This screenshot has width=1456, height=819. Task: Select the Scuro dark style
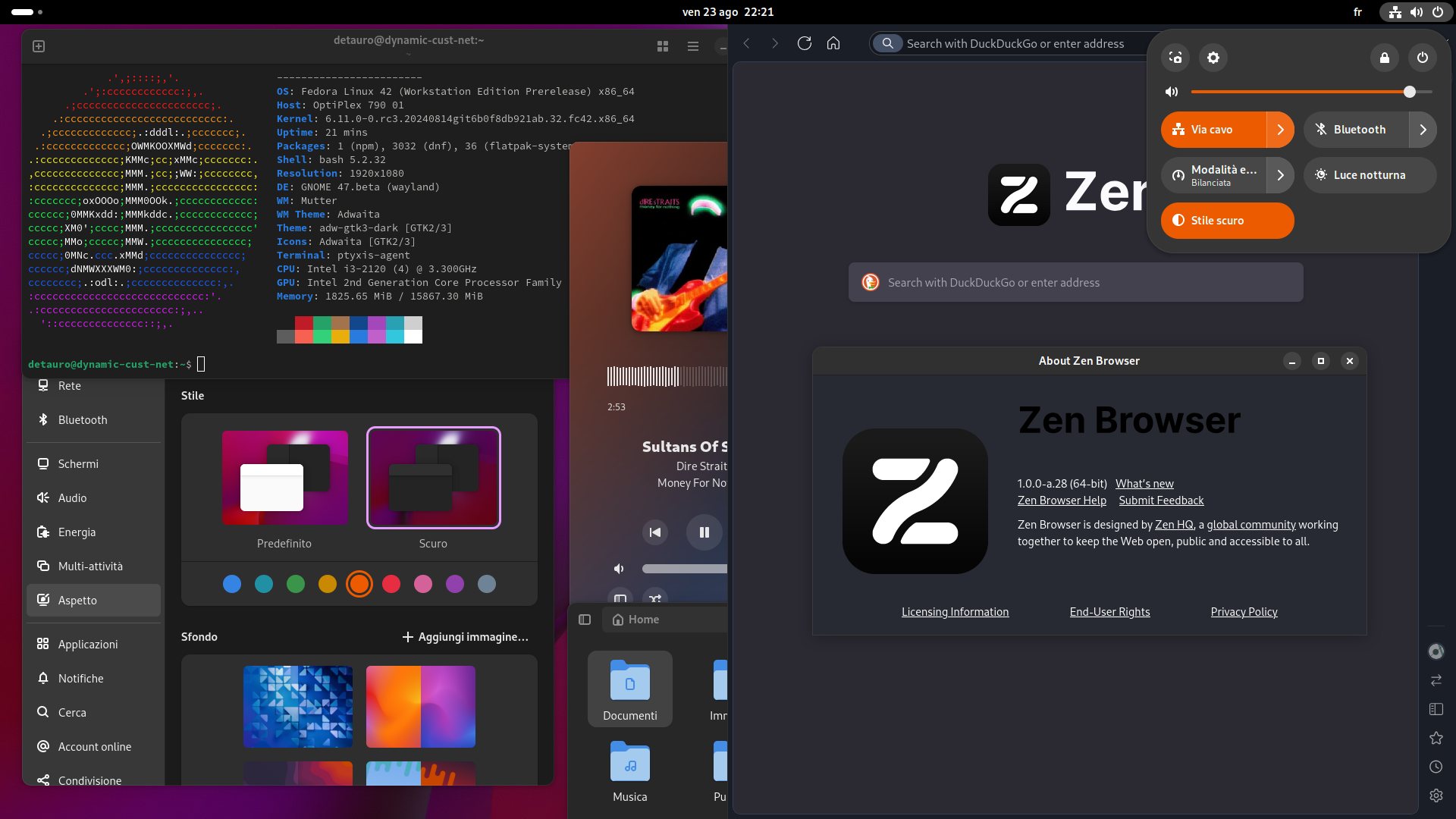click(x=434, y=478)
